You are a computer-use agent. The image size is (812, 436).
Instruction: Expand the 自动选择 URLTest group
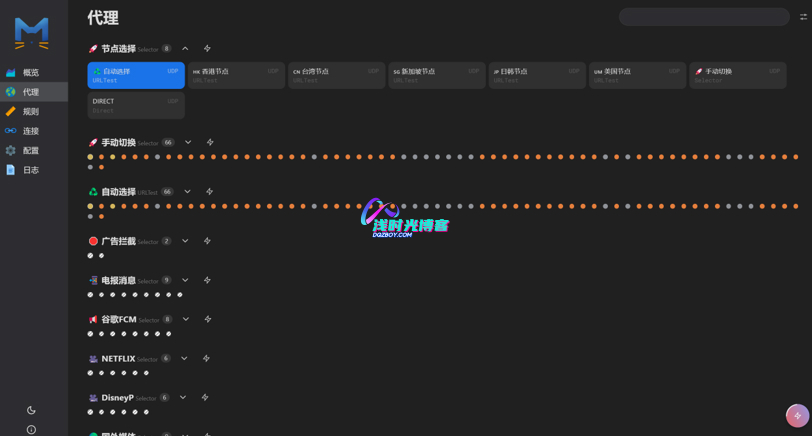click(x=187, y=191)
